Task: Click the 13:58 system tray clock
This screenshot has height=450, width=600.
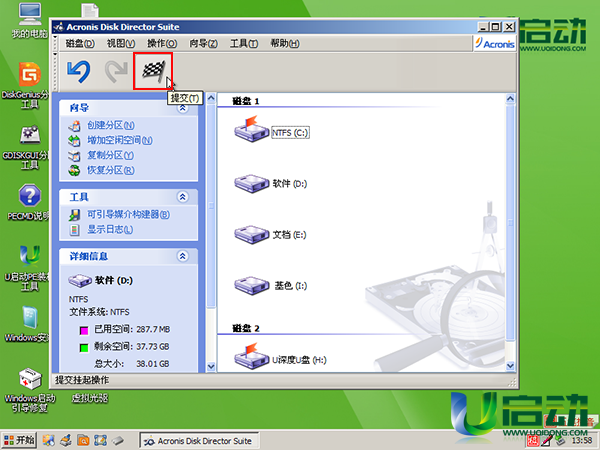Action: pos(582,440)
